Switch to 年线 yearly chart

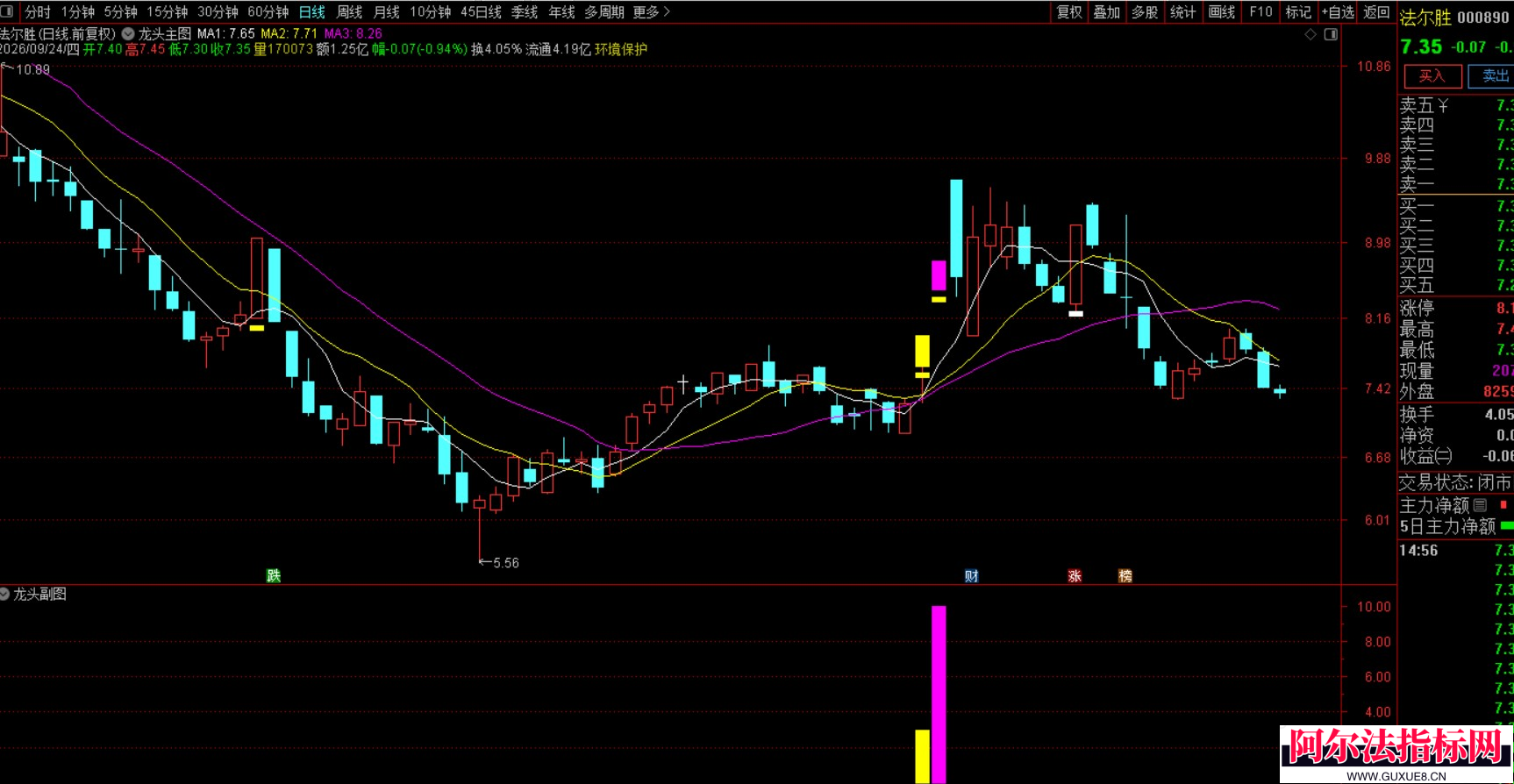[x=561, y=11]
